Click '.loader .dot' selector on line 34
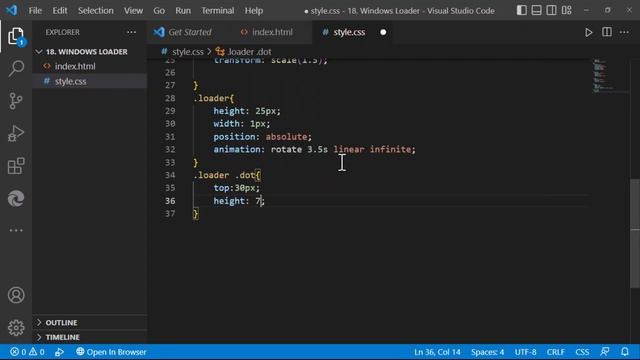Image resolution: width=640 pixels, height=360 pixels. (224, 175)
